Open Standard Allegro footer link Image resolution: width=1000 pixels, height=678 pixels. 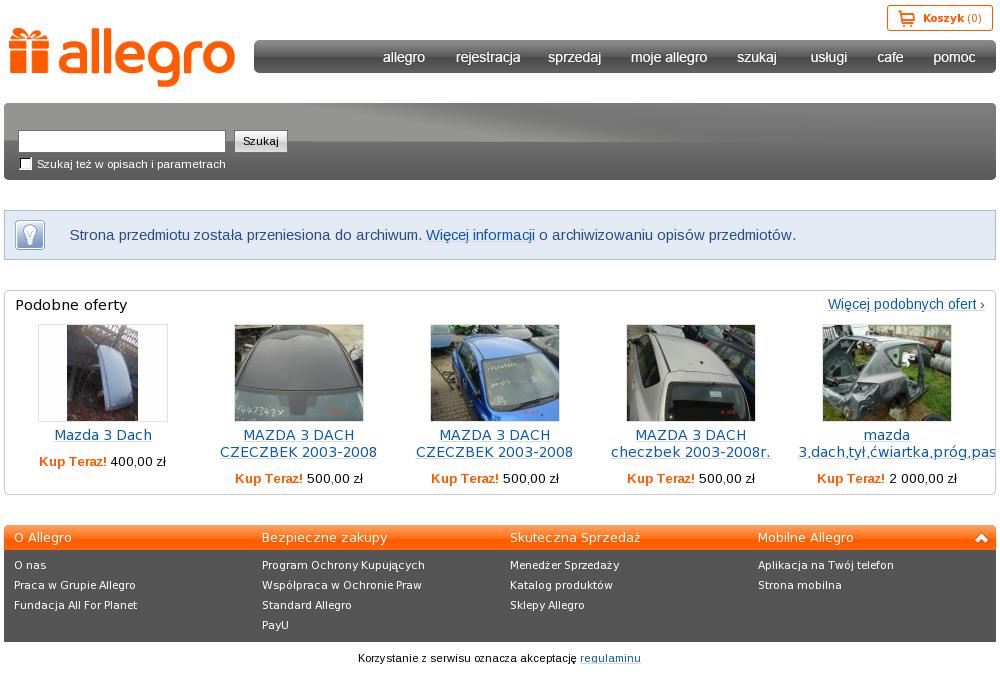(307, 605)
